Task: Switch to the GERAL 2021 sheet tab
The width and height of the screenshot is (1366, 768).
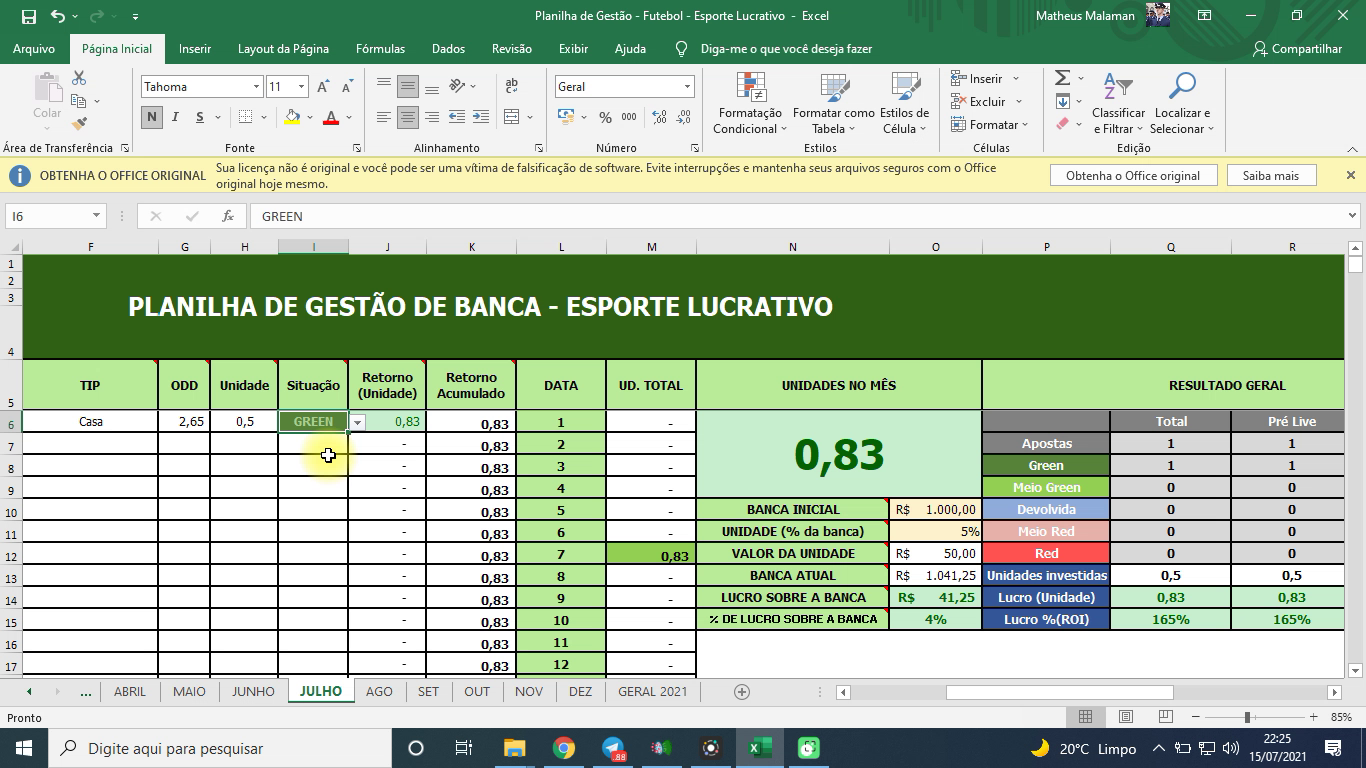Action: tap(652, 691)
